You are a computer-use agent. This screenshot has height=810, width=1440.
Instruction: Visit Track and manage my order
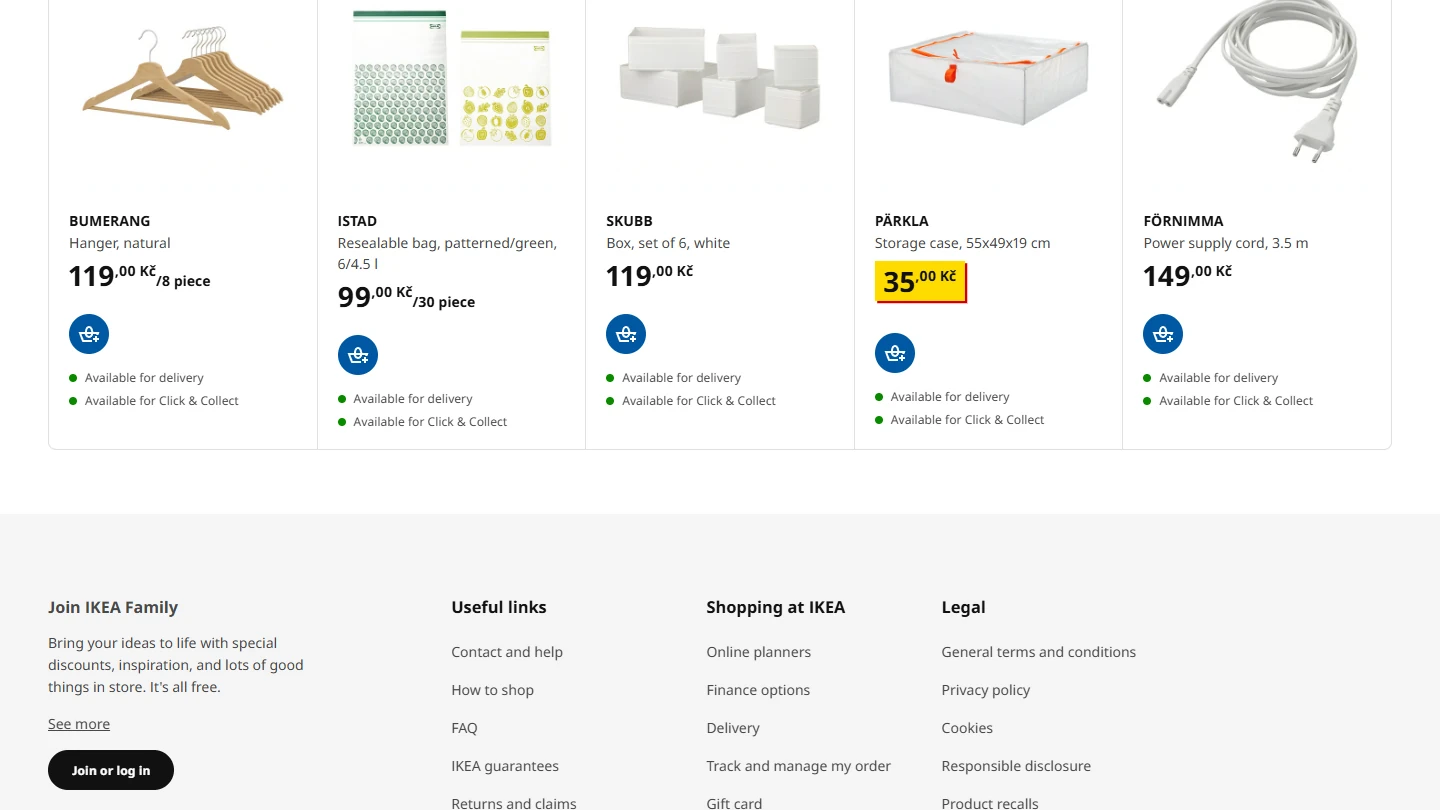[798, 766]
